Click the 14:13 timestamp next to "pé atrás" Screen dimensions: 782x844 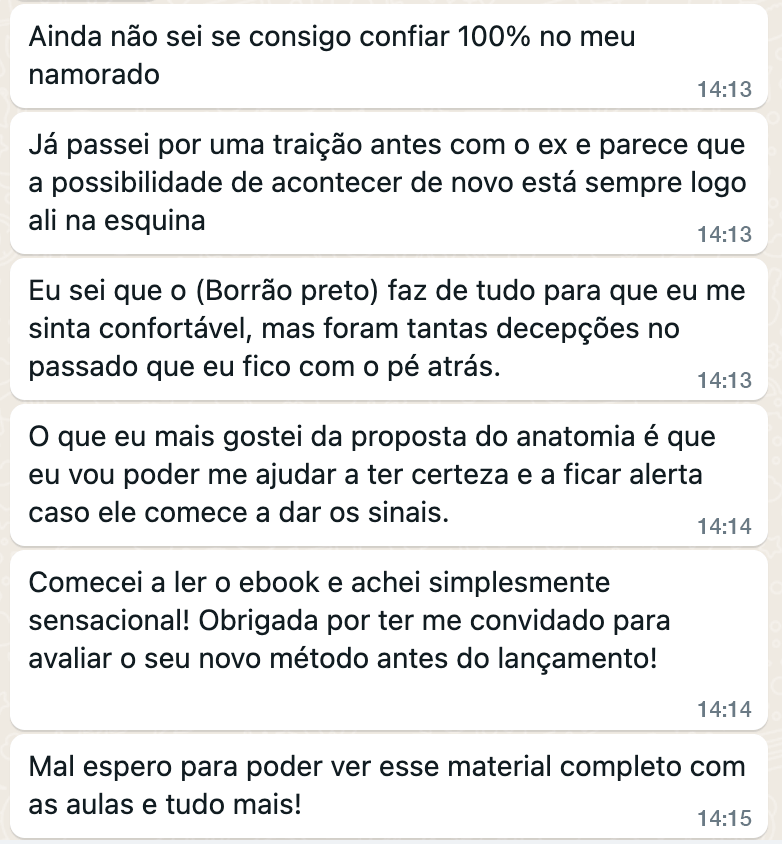724,381
